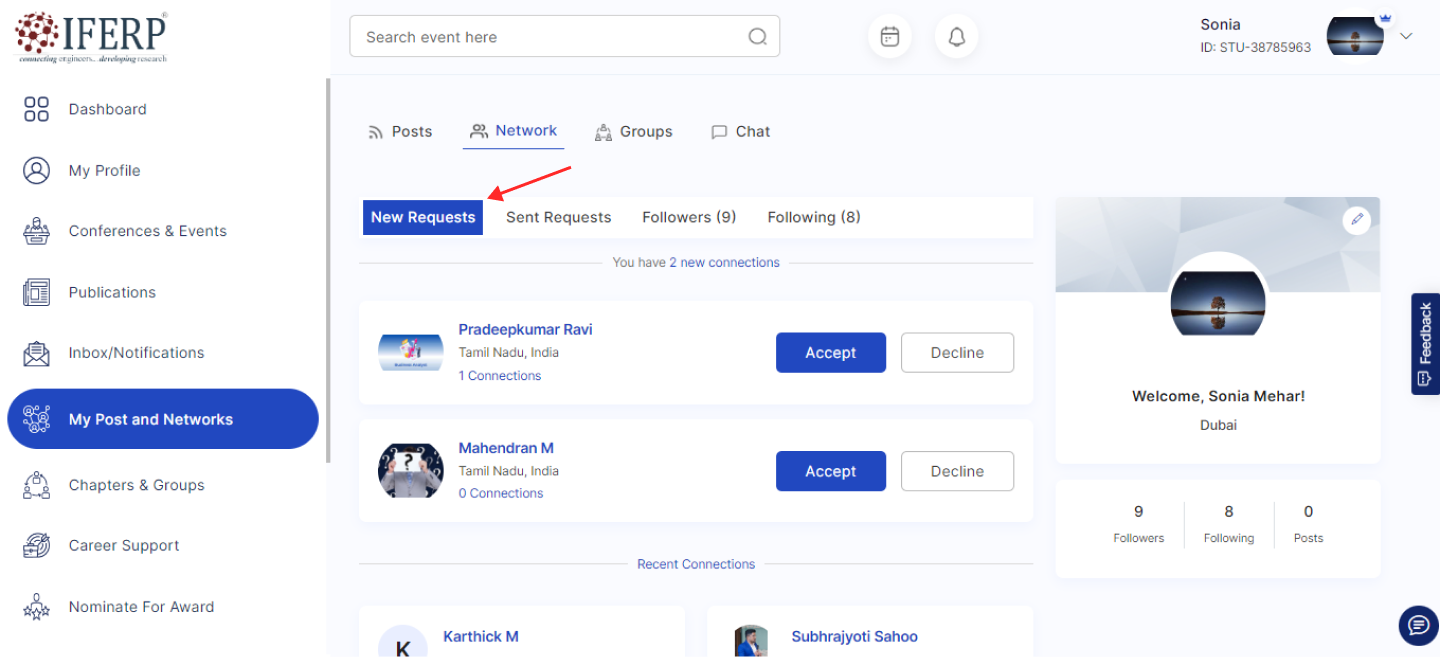Click Mahendran M's profile thumbnail

pyautogui.click(x=410, y=471)
